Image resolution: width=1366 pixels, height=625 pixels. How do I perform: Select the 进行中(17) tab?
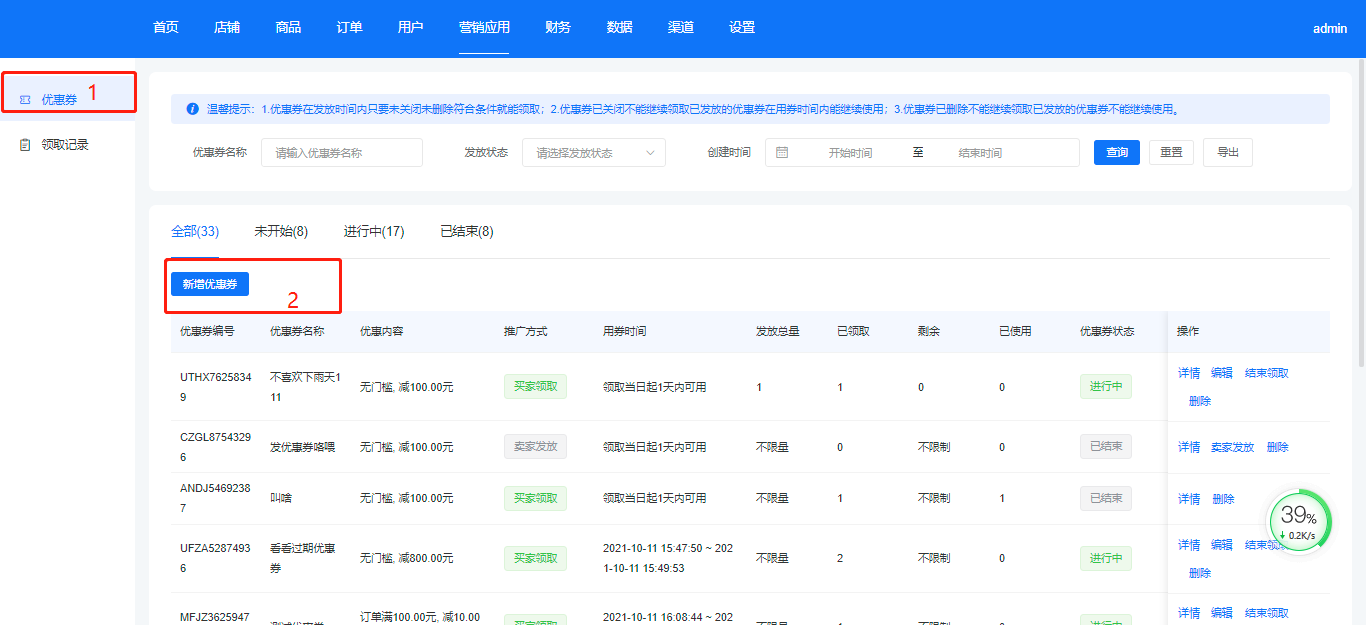click(x=374, y=232)
